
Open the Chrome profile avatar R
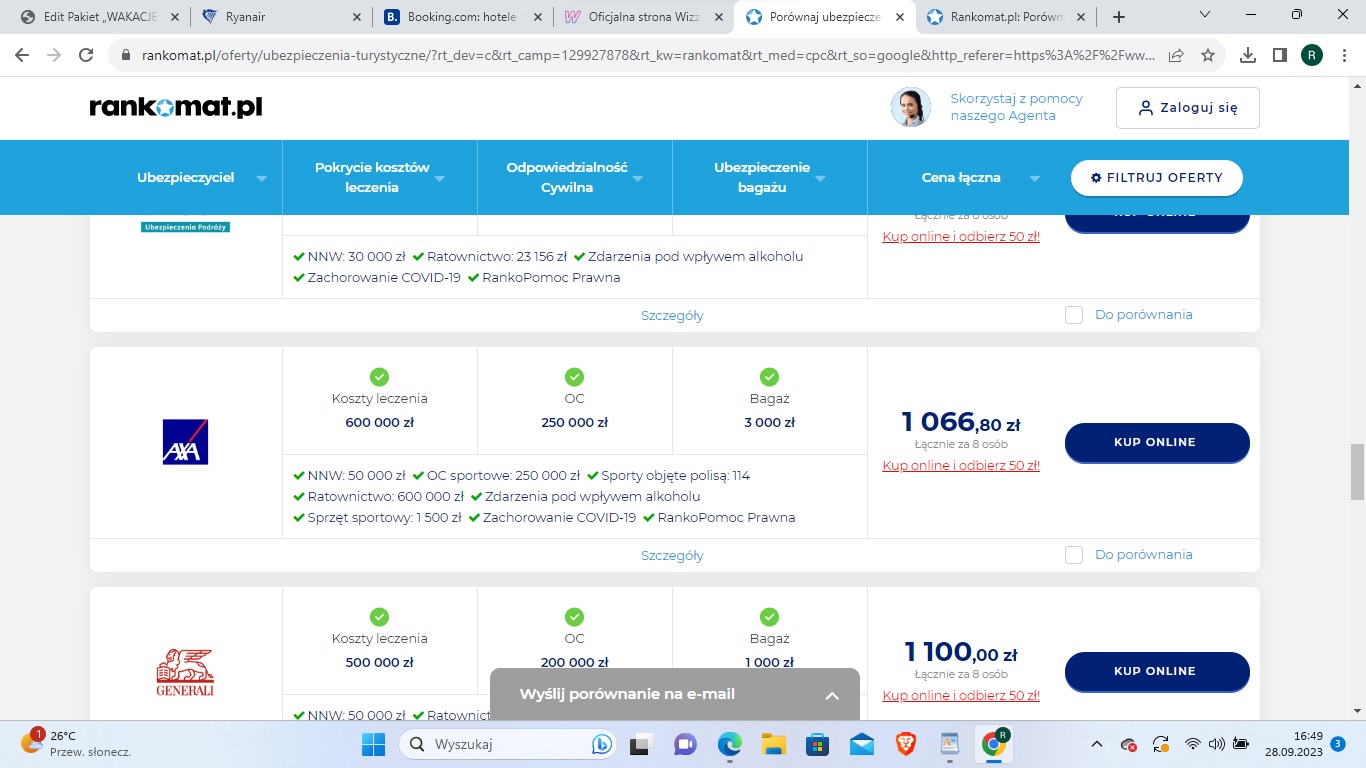[x=1312, y=55]
